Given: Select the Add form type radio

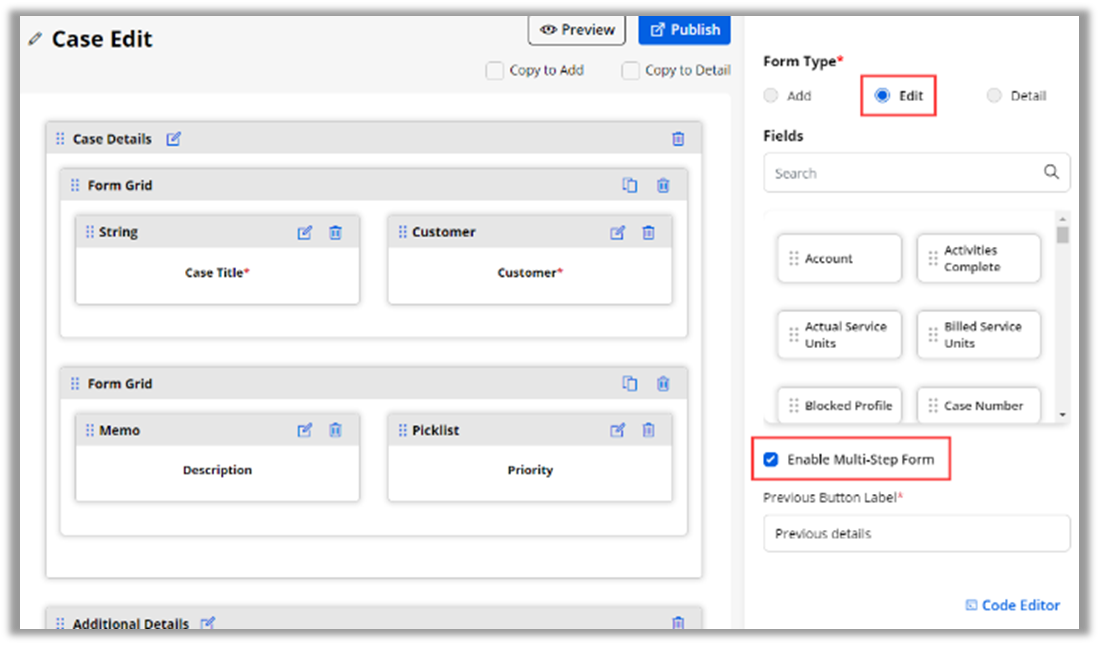Looking at the screenshot, I should [771, 96].
